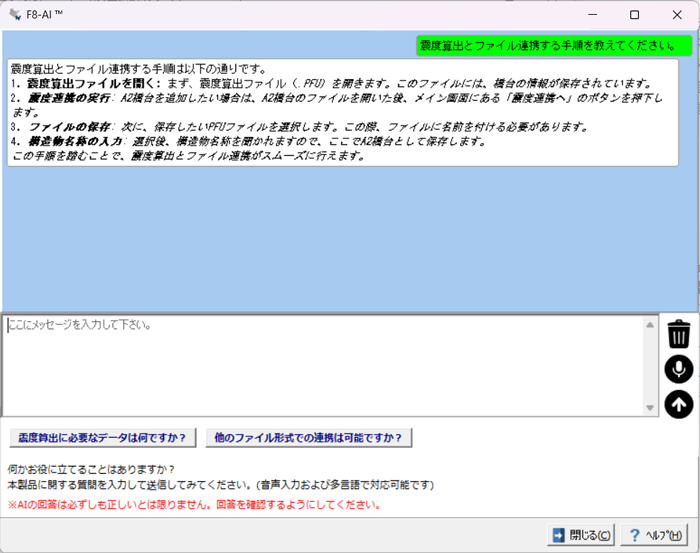Click the red AI disclaimer text
The width and height of the screenshot is (700, 553).
click(193, 505)
